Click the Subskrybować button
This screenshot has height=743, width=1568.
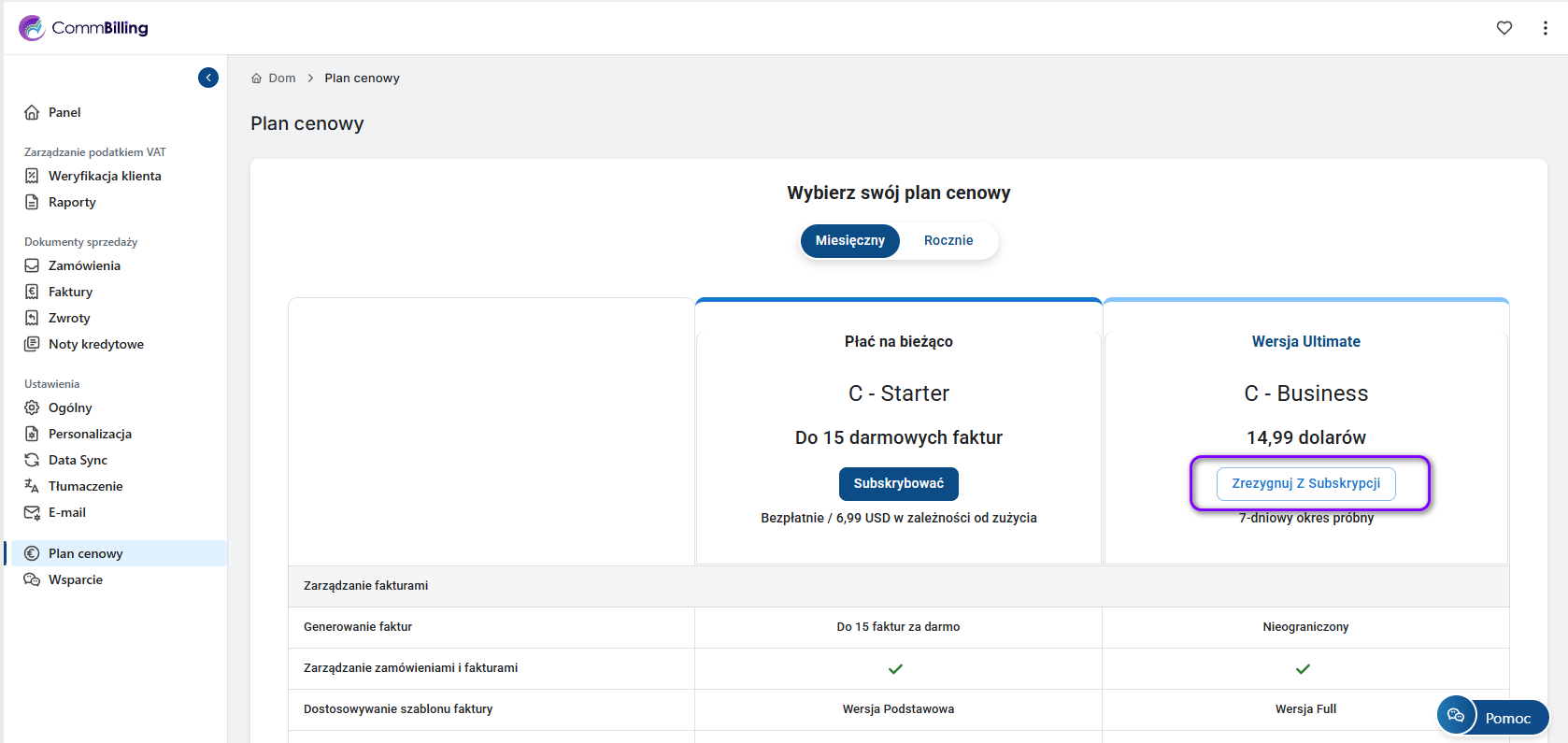[898, 483]
